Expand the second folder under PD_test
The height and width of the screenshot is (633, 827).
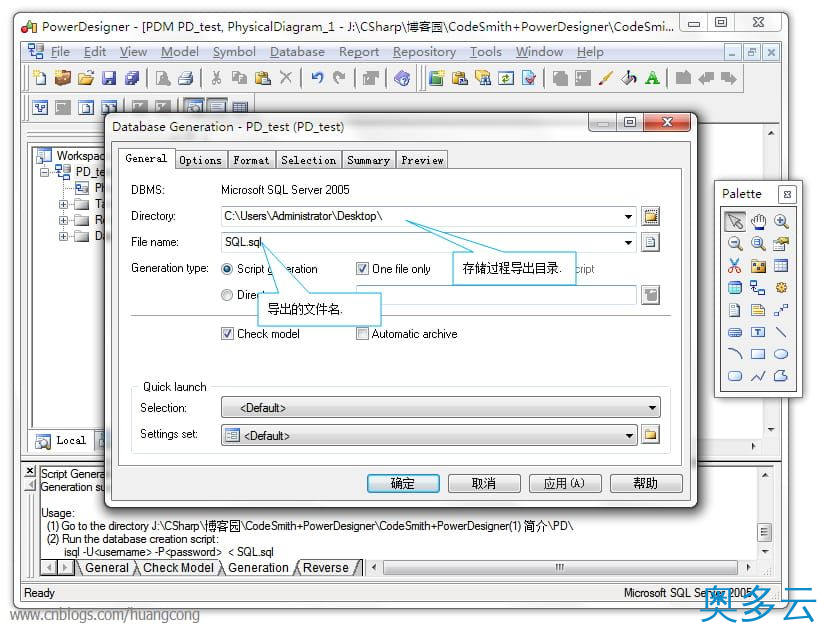[x=63, y=220]
